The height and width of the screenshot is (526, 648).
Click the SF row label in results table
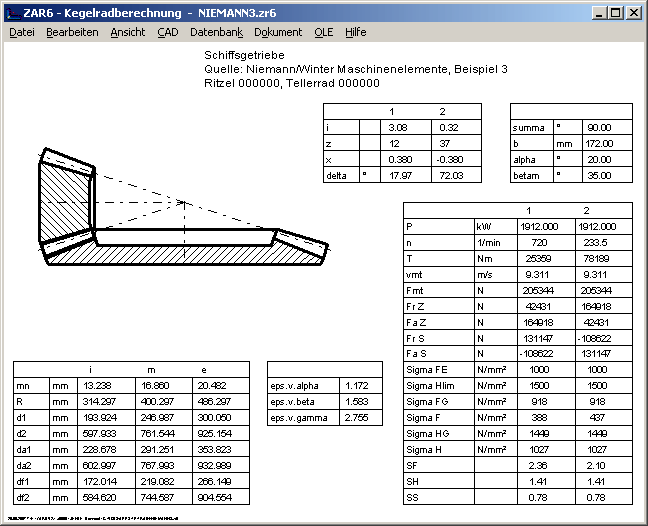point(412,464)
